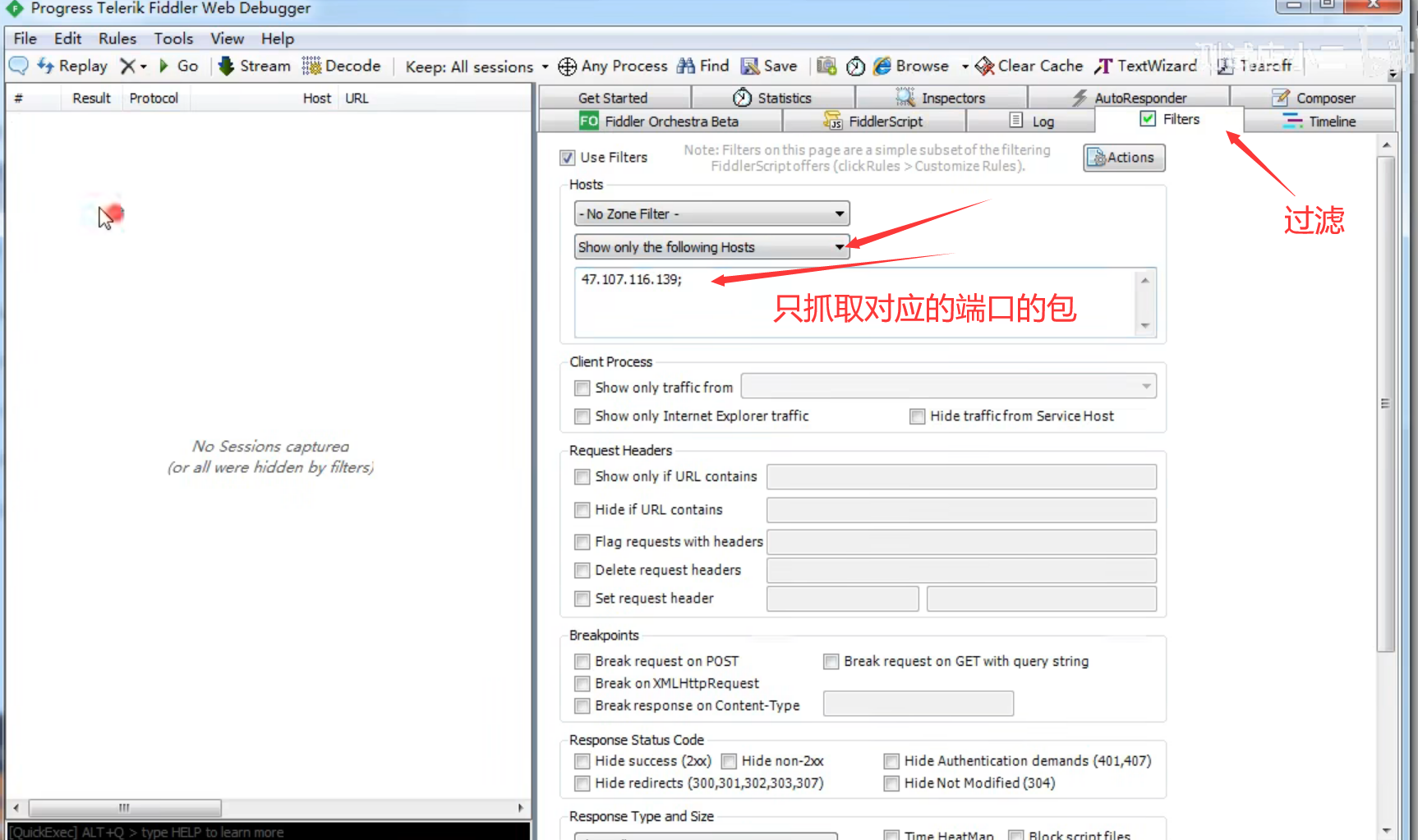
Task: Open the Edit menu
Action: [67, 39]
